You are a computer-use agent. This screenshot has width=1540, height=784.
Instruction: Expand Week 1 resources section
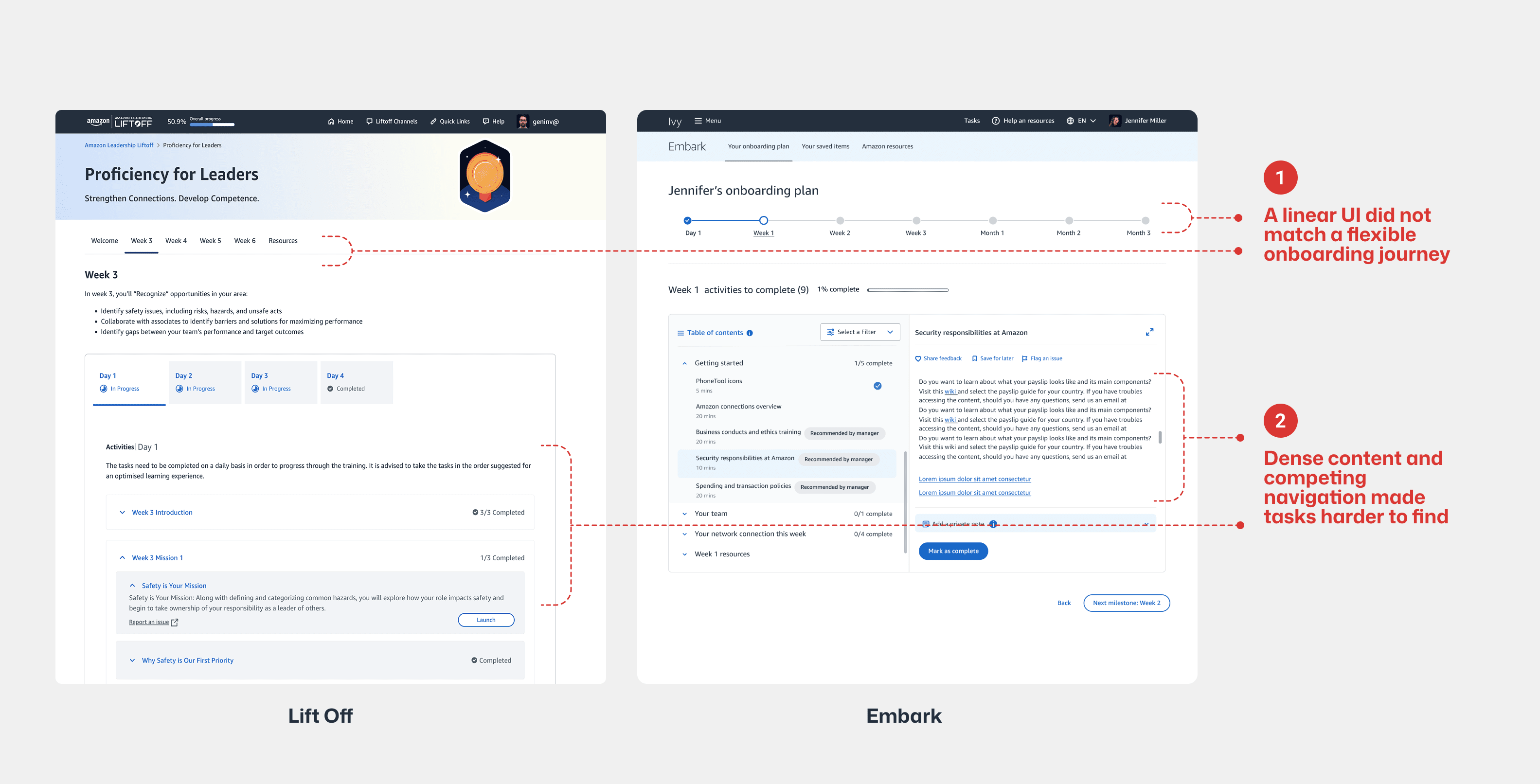point(684,554)
